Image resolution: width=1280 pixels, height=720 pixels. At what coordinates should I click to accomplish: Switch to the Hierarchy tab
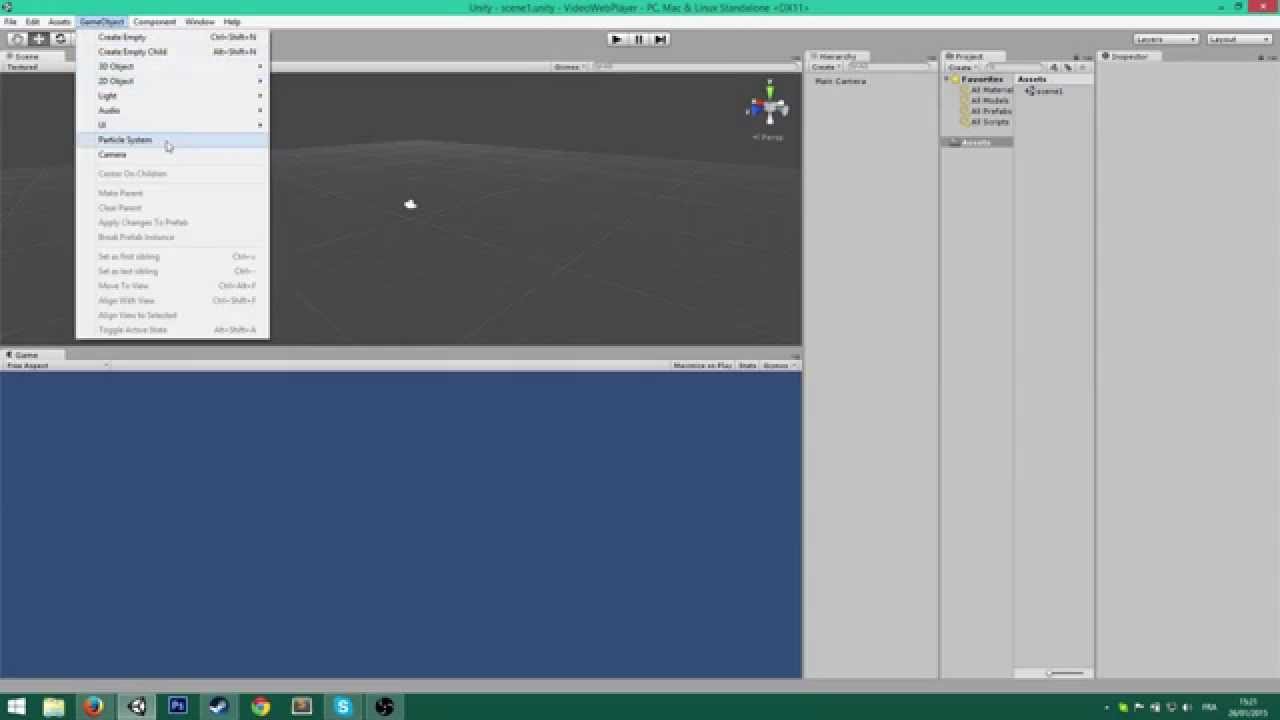pyautogui.click(x=838, y=57)
